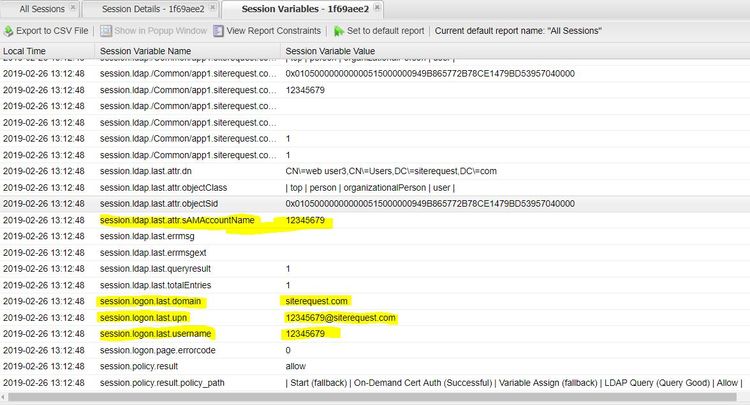Screen dimensions: 750x405
Task: Switch to the All Sessions tab
Action: 42,9
